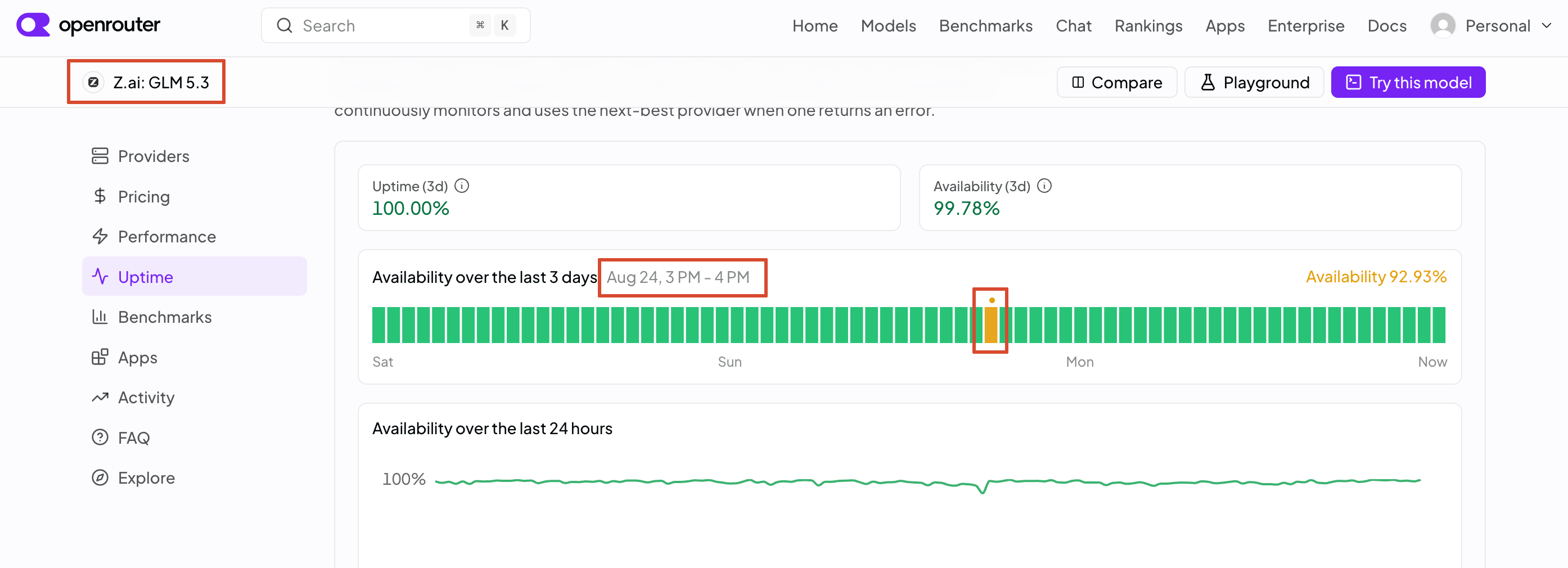The height and width of the screenshot is (568, 1568).
Task: Select Uptime in sidebar
Action: 194,276
